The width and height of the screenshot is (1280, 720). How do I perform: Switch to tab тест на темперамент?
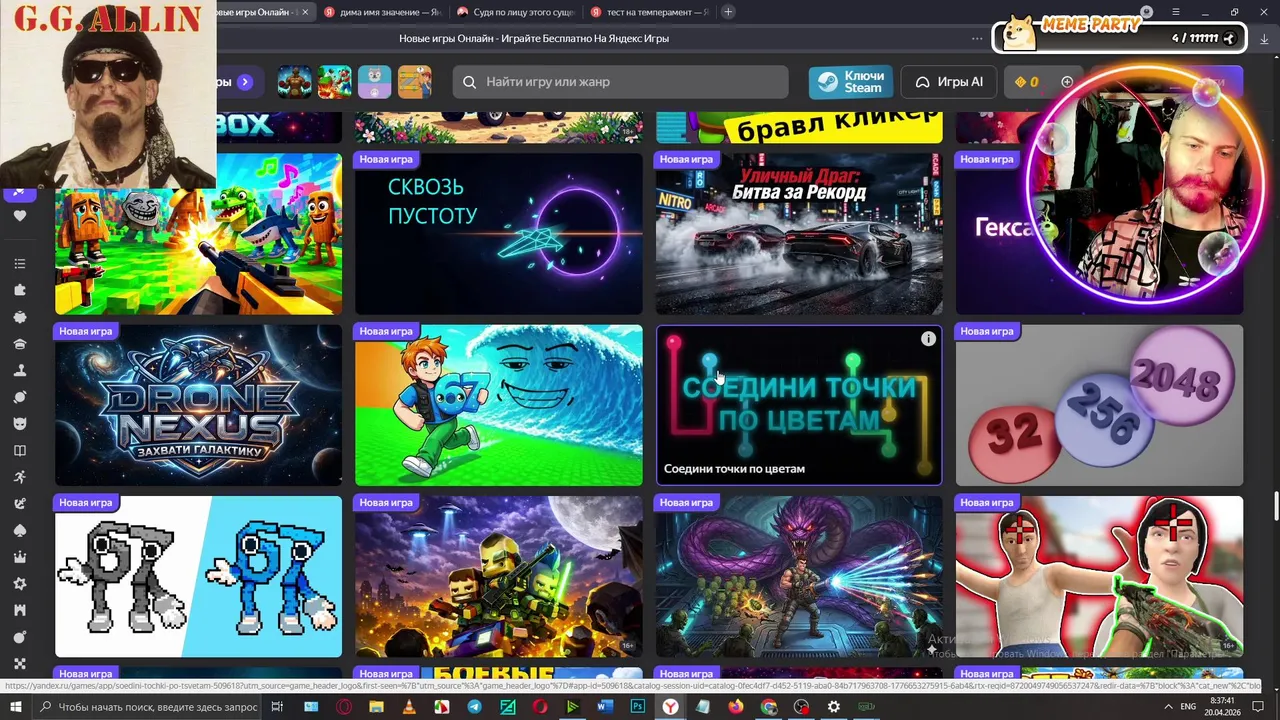(648, 12)
